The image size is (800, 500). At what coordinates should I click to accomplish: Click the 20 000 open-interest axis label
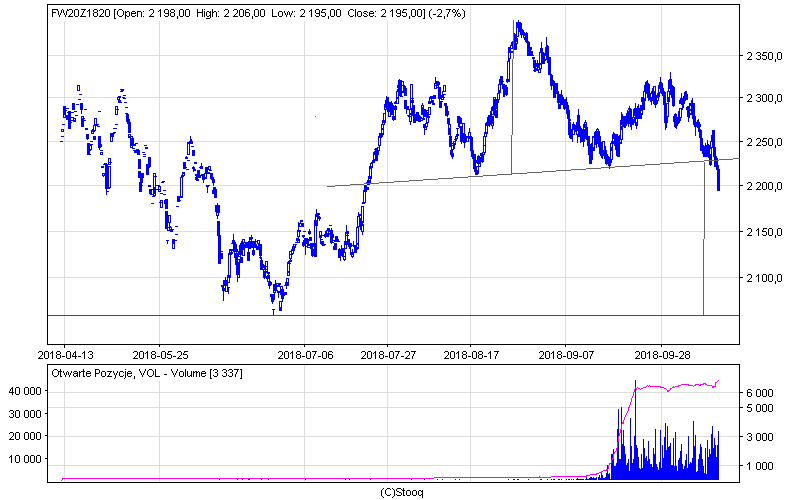(25, 436)
